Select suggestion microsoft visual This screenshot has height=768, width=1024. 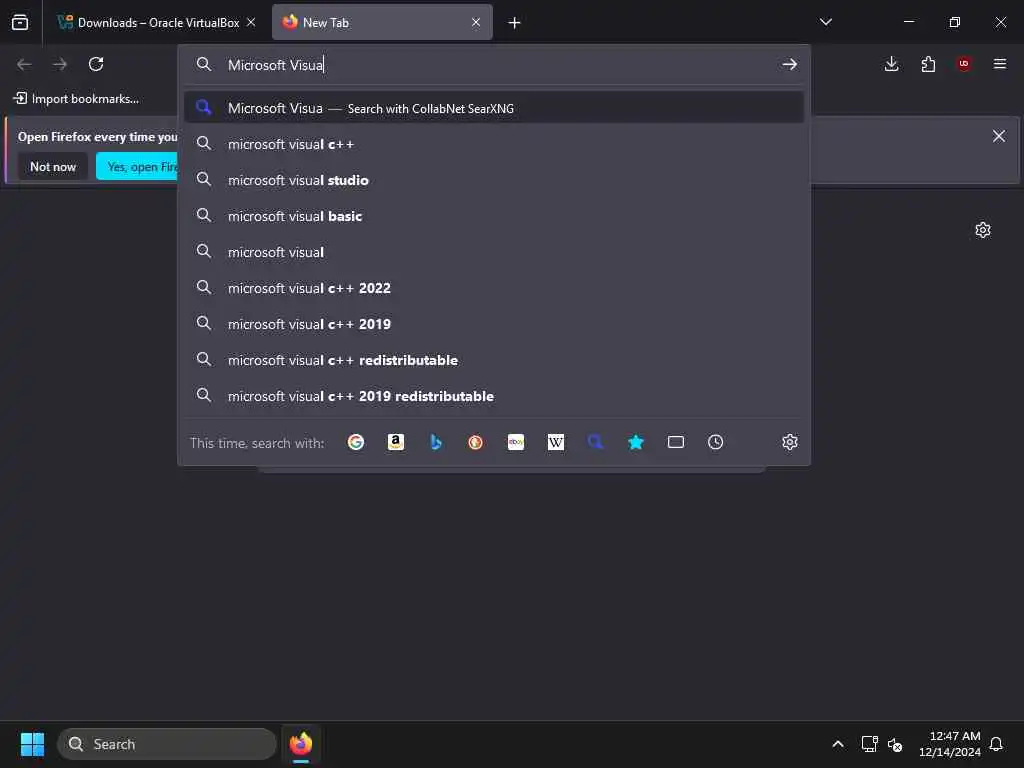(494, 251)
